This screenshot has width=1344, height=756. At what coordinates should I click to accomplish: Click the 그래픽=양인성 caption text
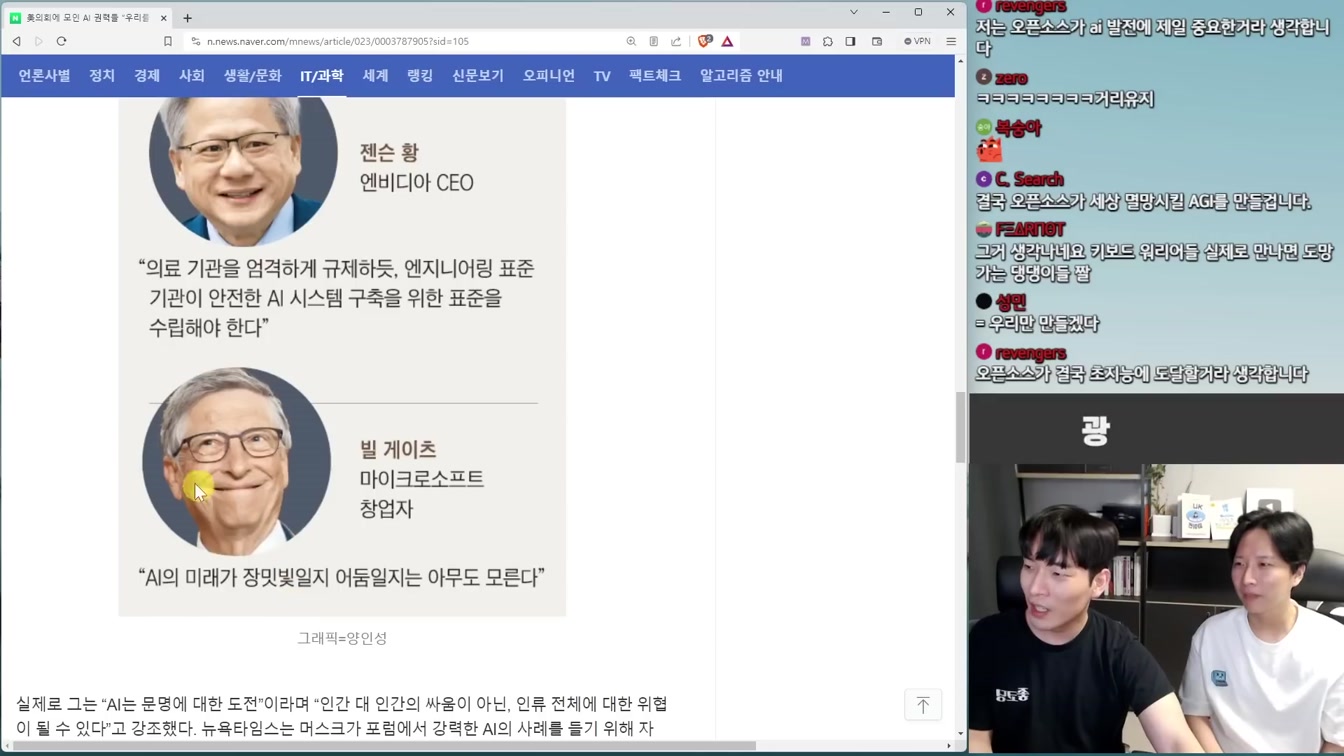tap(342, 638)
